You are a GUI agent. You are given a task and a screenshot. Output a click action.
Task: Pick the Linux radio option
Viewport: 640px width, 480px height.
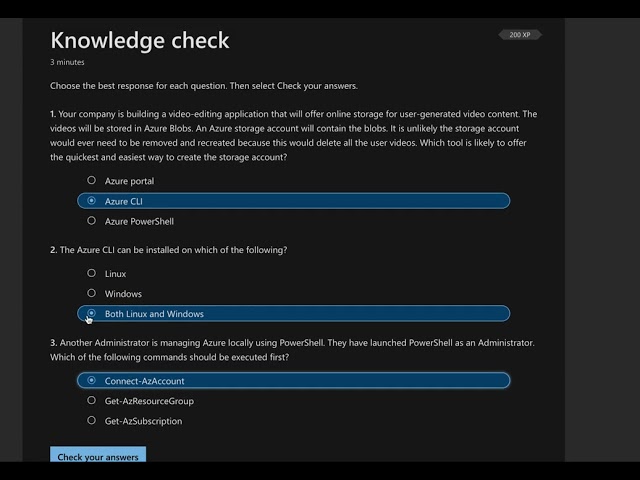pos(91,273)
